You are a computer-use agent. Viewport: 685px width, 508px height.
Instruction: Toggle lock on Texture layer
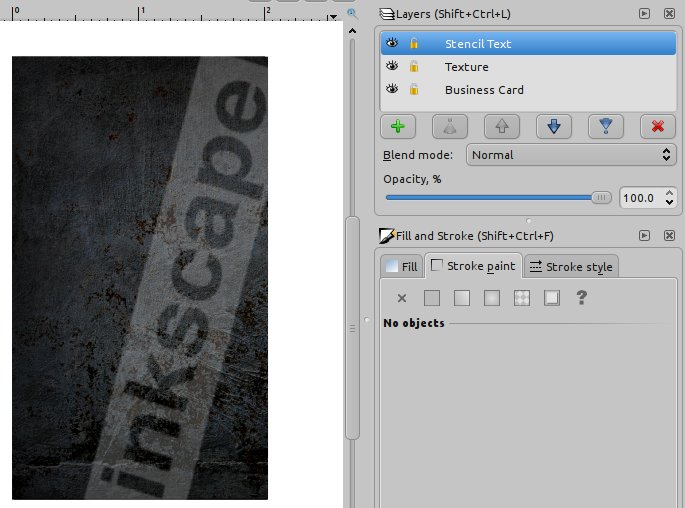(413, 66)
